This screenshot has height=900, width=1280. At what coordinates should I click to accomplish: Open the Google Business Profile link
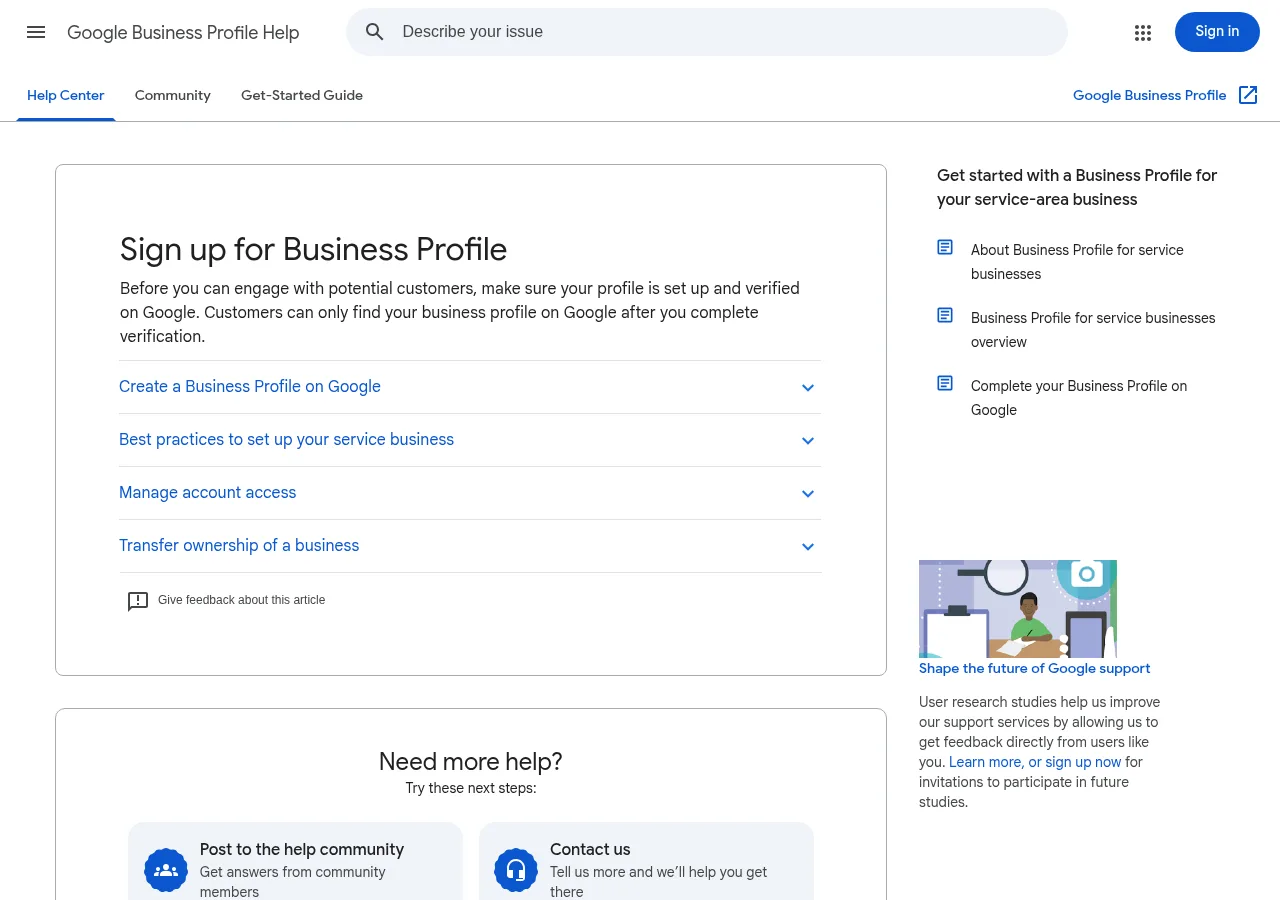1150,96
